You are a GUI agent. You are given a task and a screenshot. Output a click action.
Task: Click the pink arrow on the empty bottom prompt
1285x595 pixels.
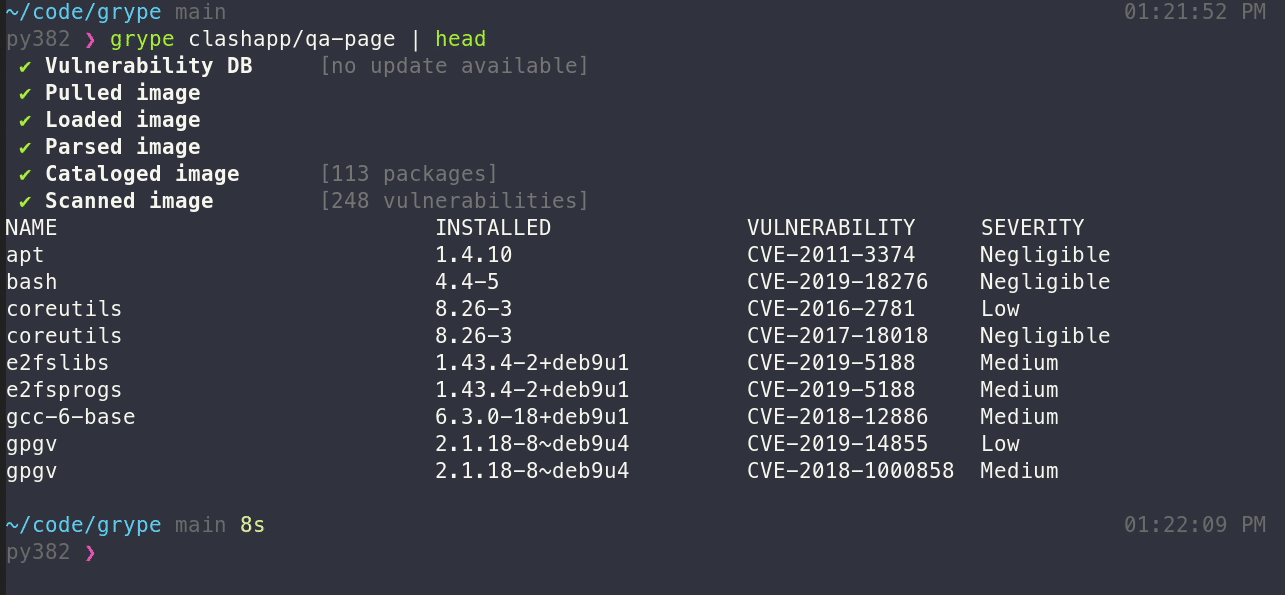coord(90,552)
